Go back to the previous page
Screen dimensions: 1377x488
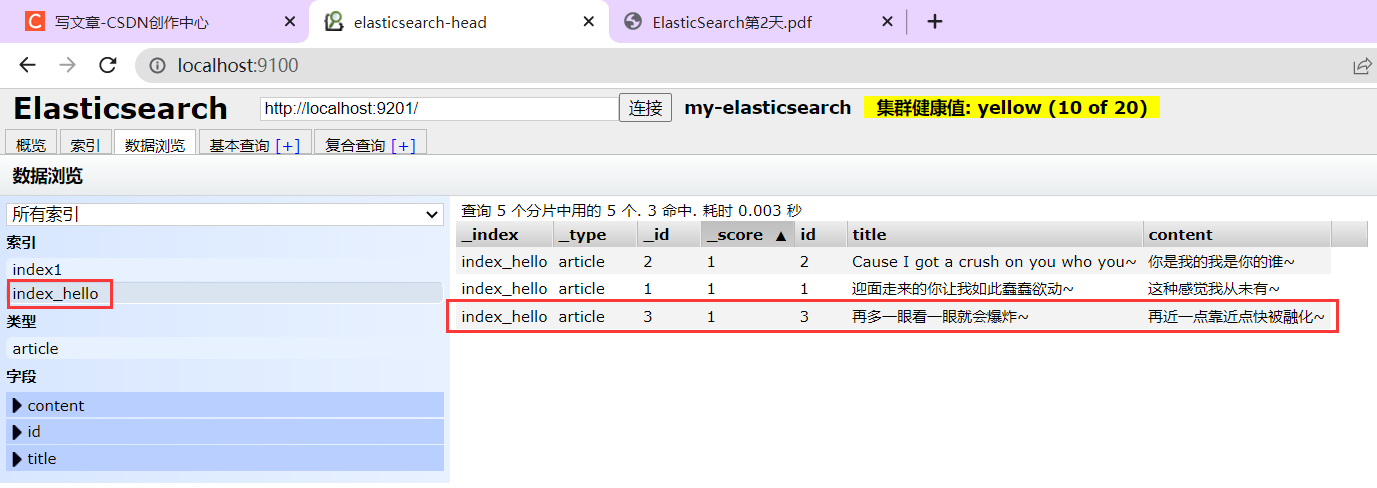point(27,65)
